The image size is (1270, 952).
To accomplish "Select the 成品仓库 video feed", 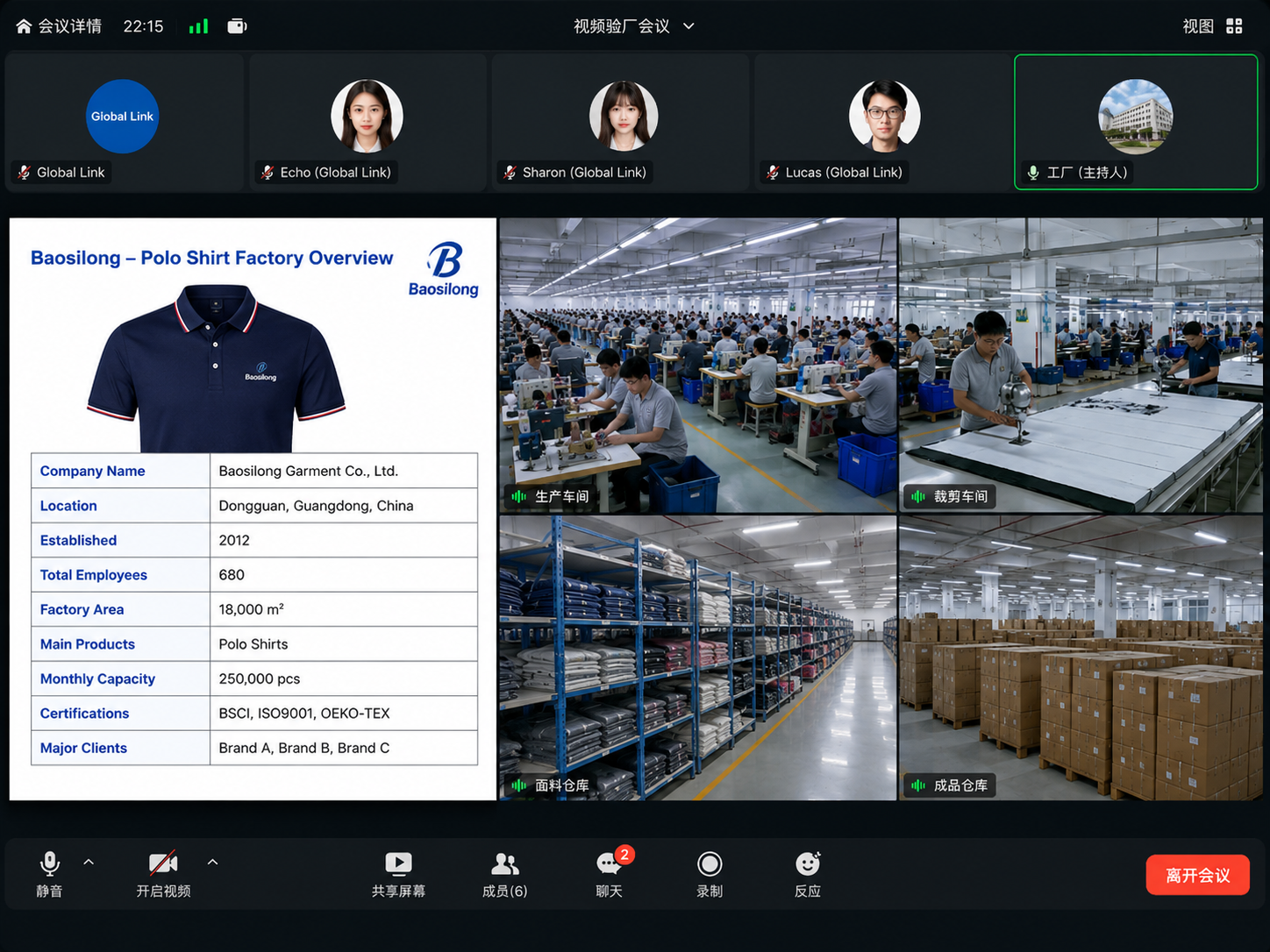I will [1081, 657].
